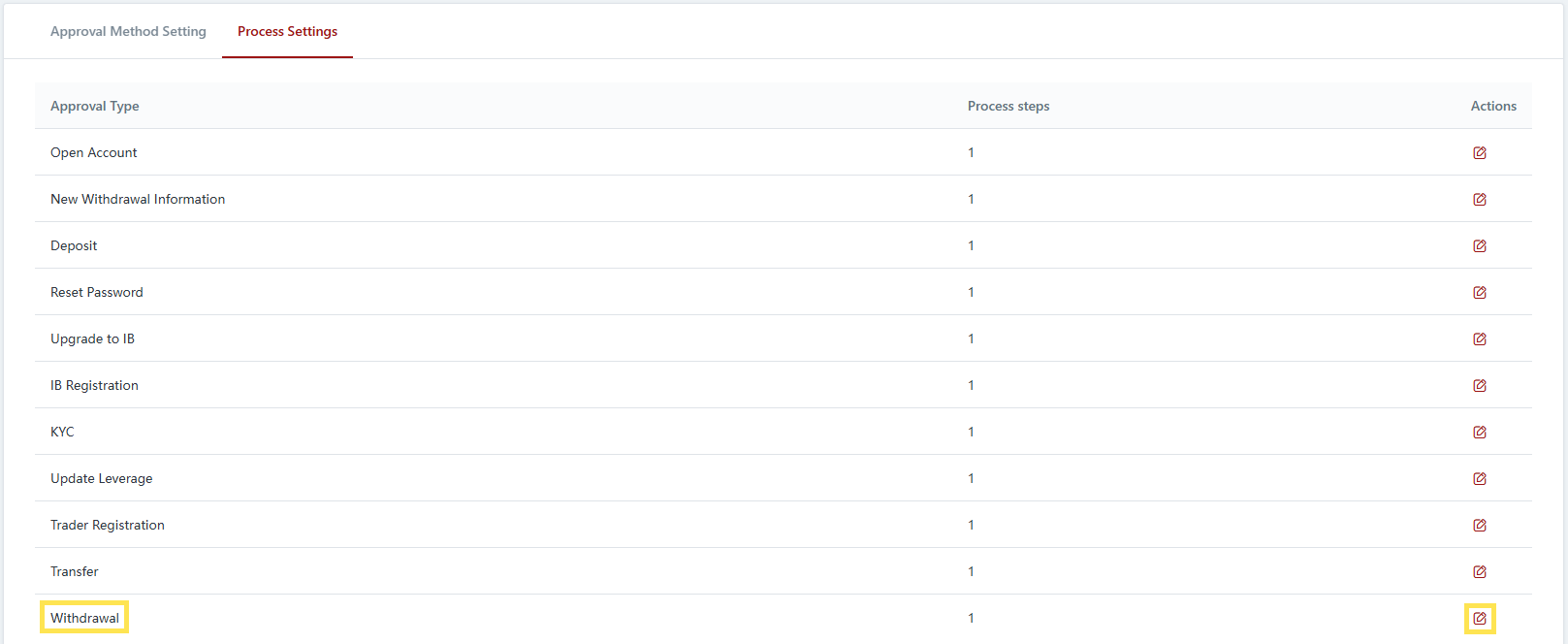Open edit for Withdrawal row
Screen dimensions: 1568x644
[1479, 619]
